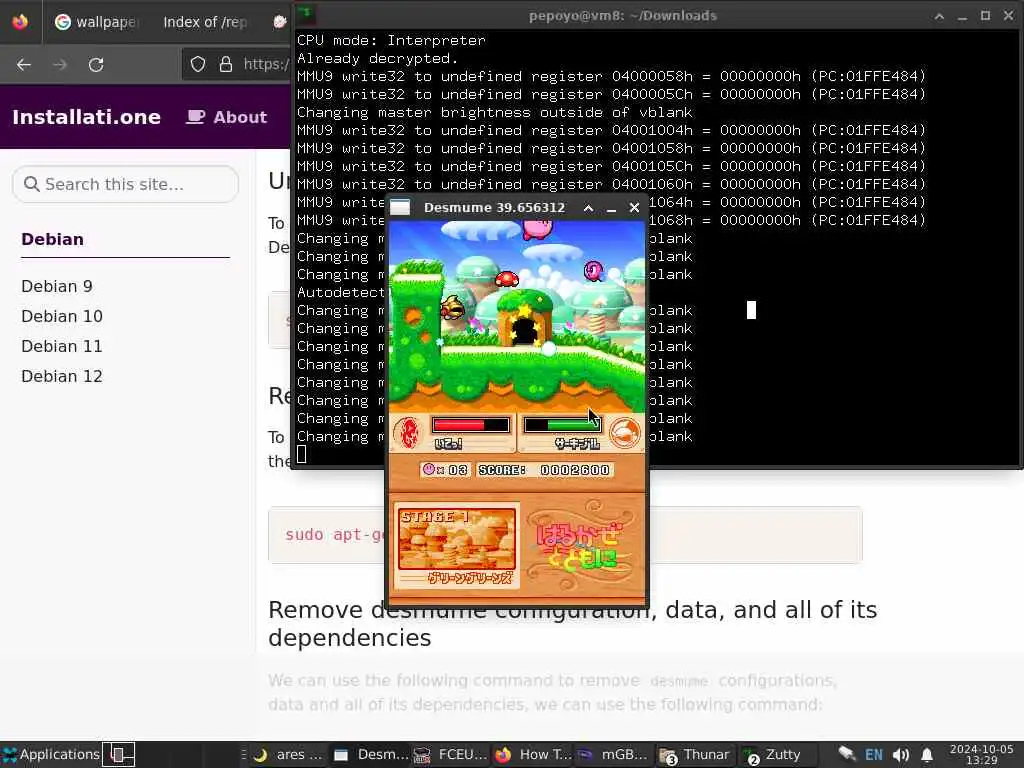Click the Desmume window menu icon
Image resolution: width=1024 pixels, height=768 pixels.
pyautogui.click(x=400, y=208)
